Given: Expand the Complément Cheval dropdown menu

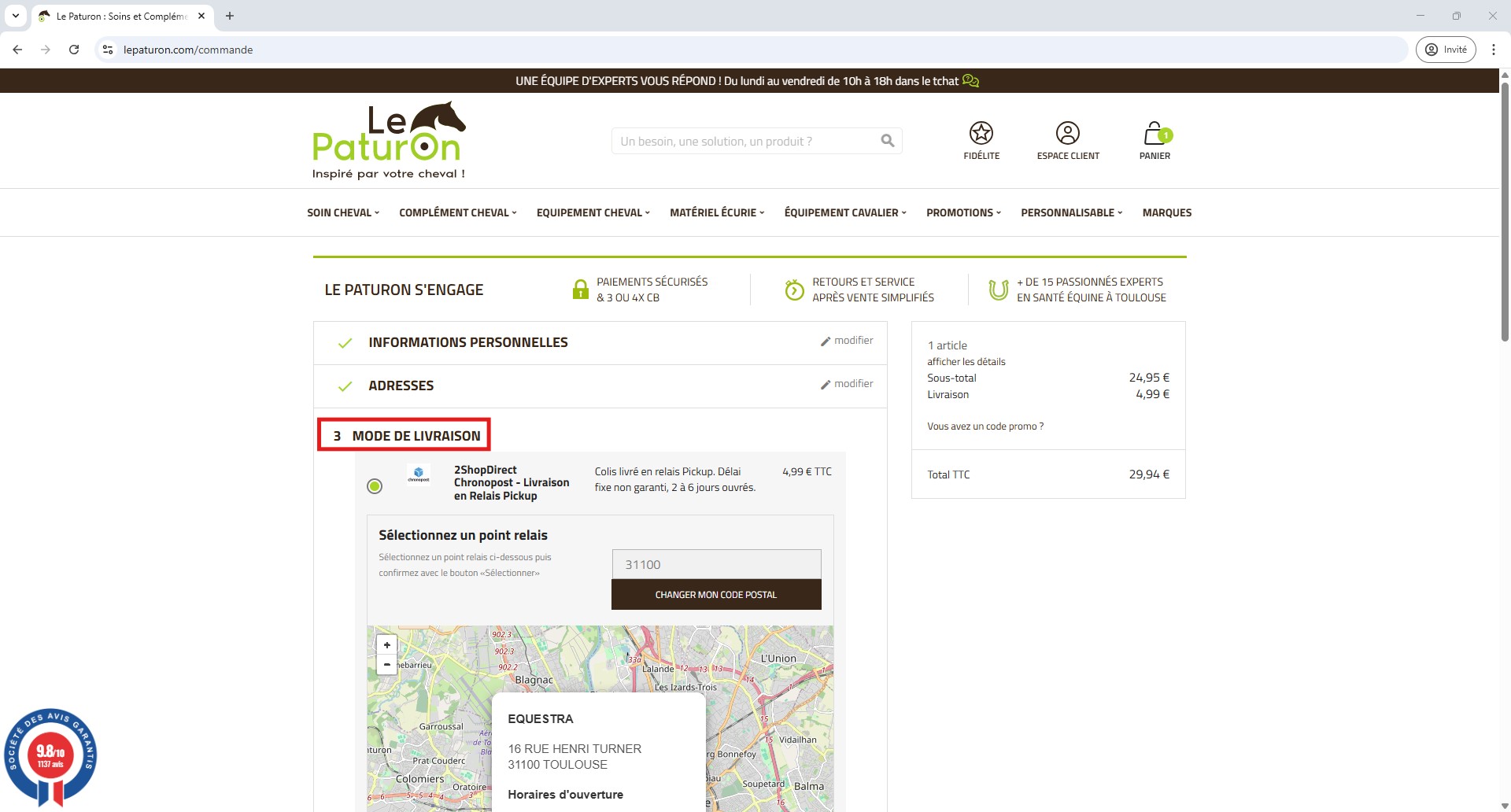Looking at the screenshot, I should click(x=457, y=212).
